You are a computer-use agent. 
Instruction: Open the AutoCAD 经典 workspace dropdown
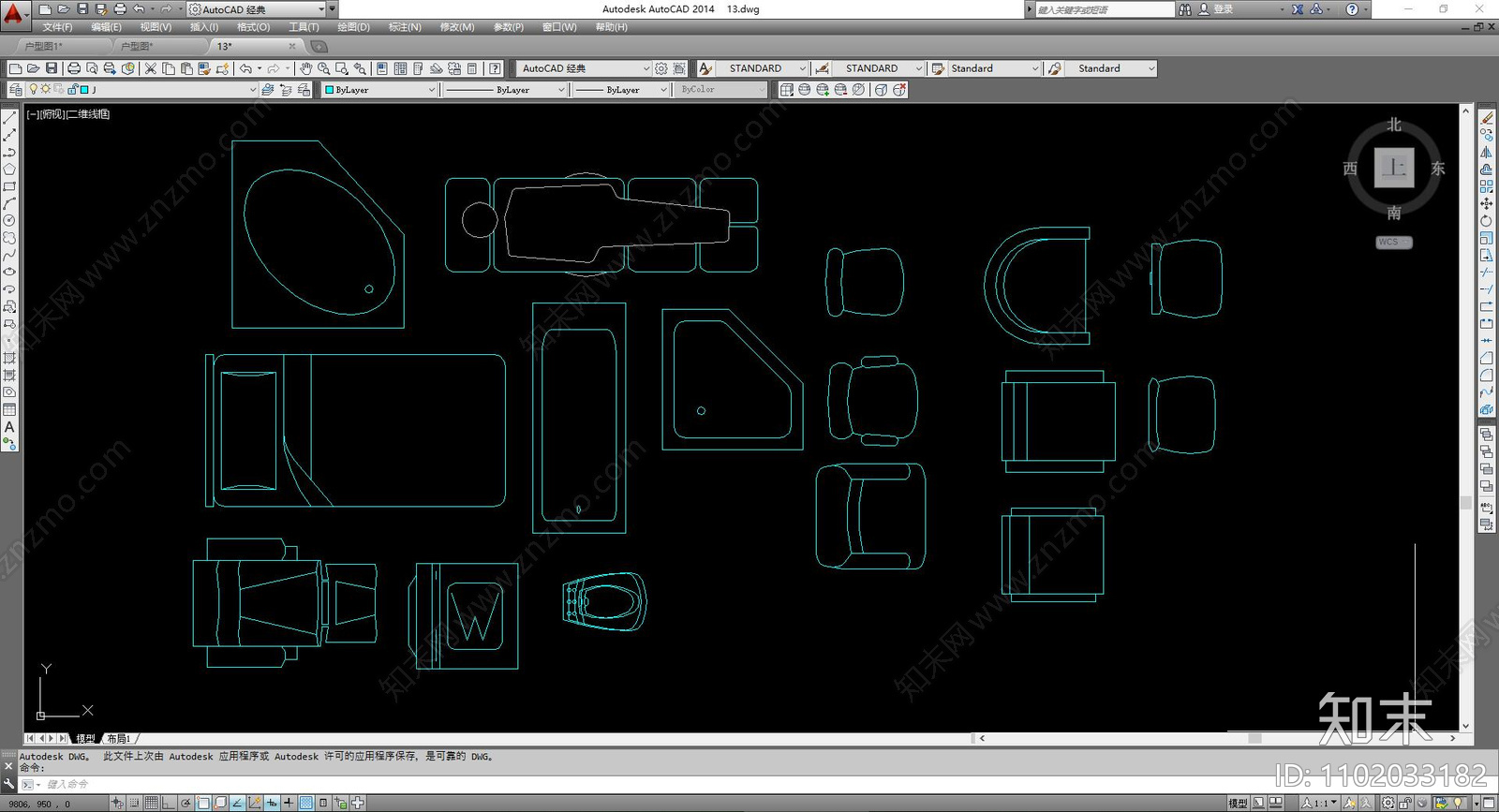point(585,68)
